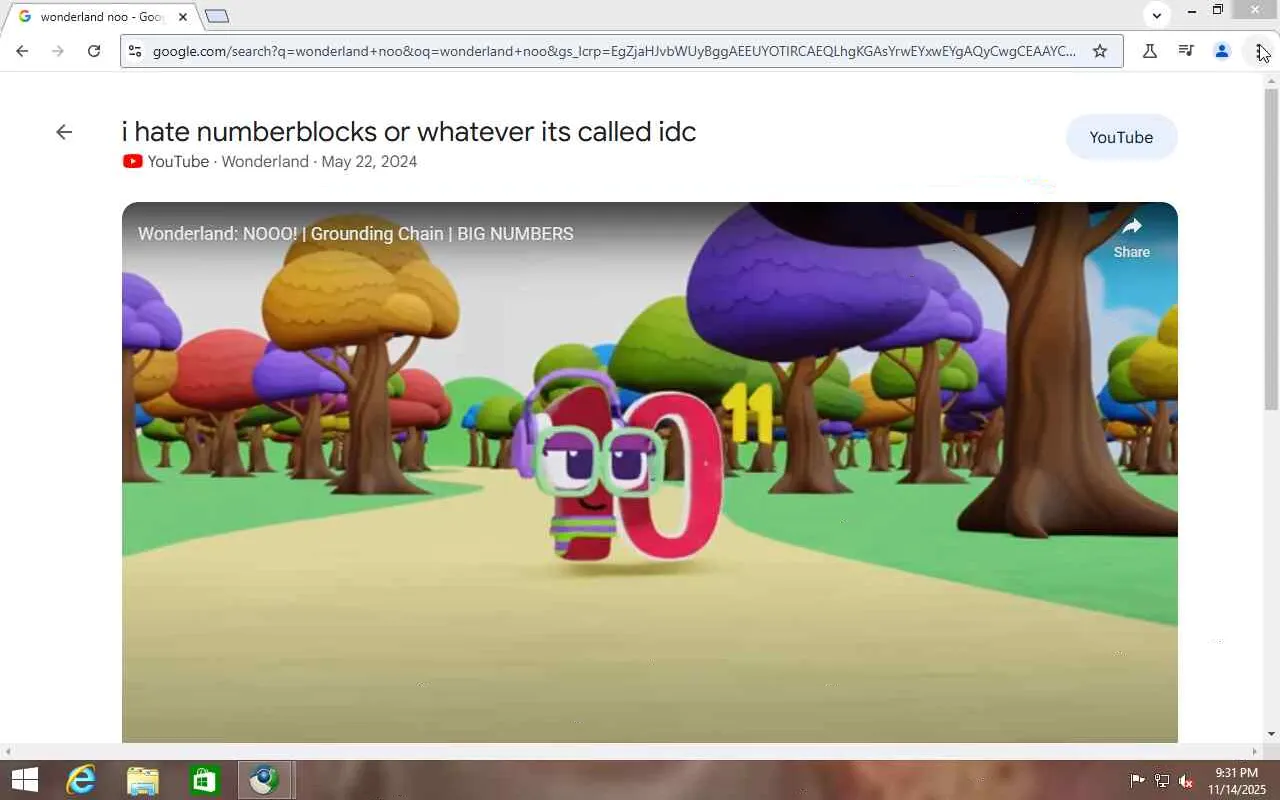
Task: Click the muted volume tray icon
Action: 1186,781
